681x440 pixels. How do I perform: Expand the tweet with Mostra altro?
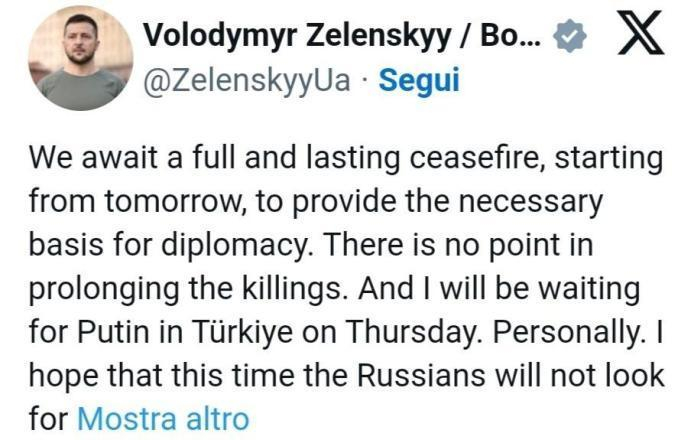163,419
